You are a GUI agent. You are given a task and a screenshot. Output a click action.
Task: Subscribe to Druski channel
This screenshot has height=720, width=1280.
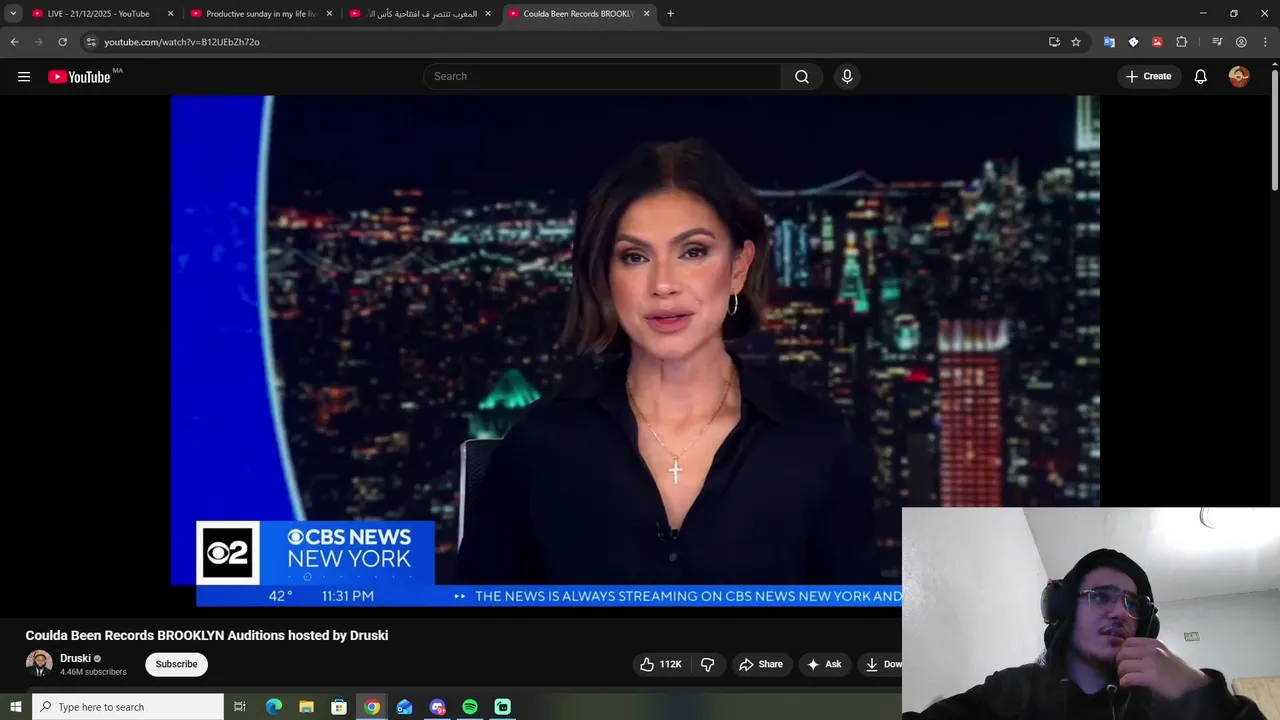click(176, 664)
